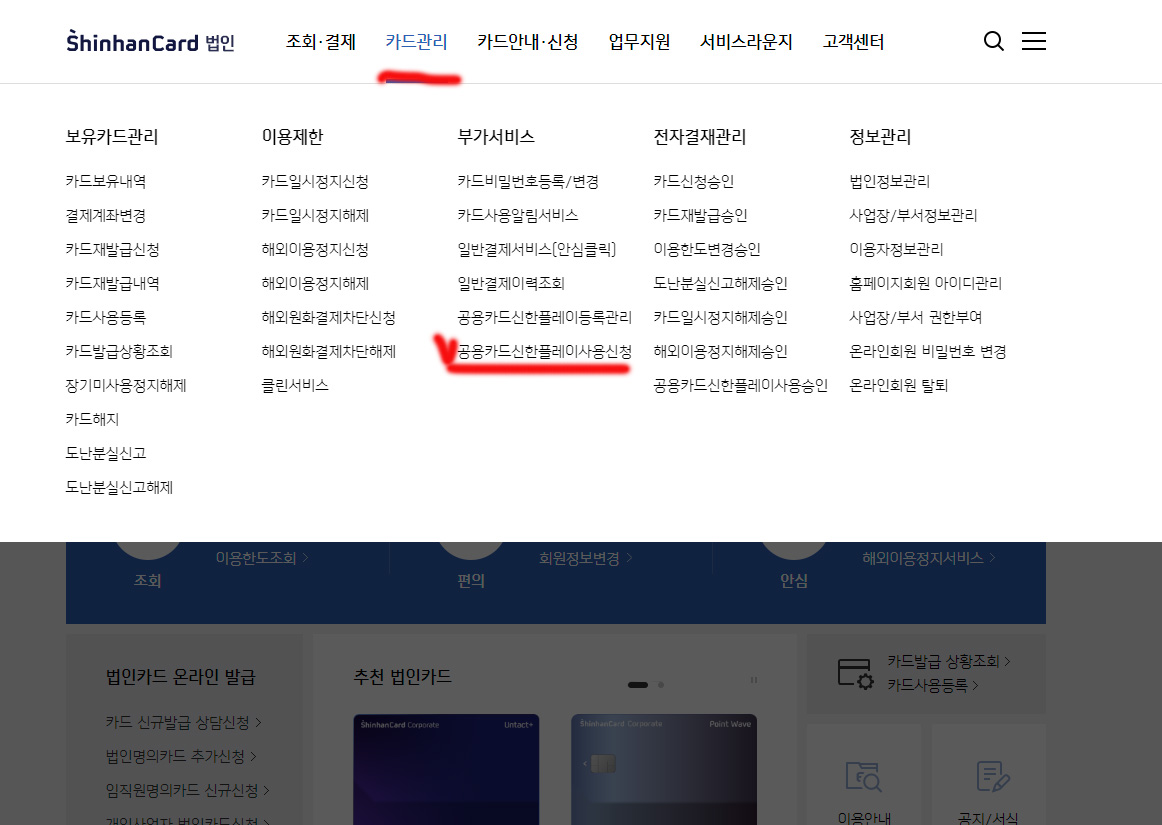Open 이용자정보관리
Screen dimensions: 1162x825
point(896,249)
